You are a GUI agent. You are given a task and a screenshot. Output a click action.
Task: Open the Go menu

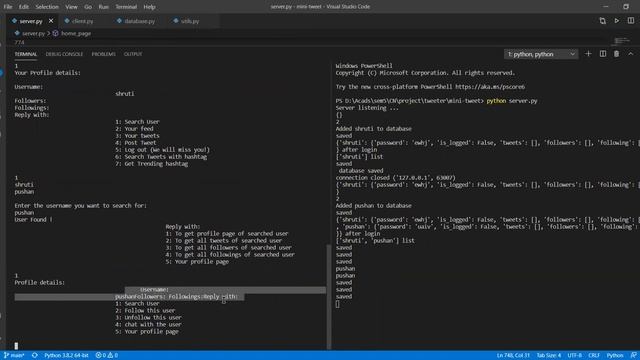[x=88, y=7]
